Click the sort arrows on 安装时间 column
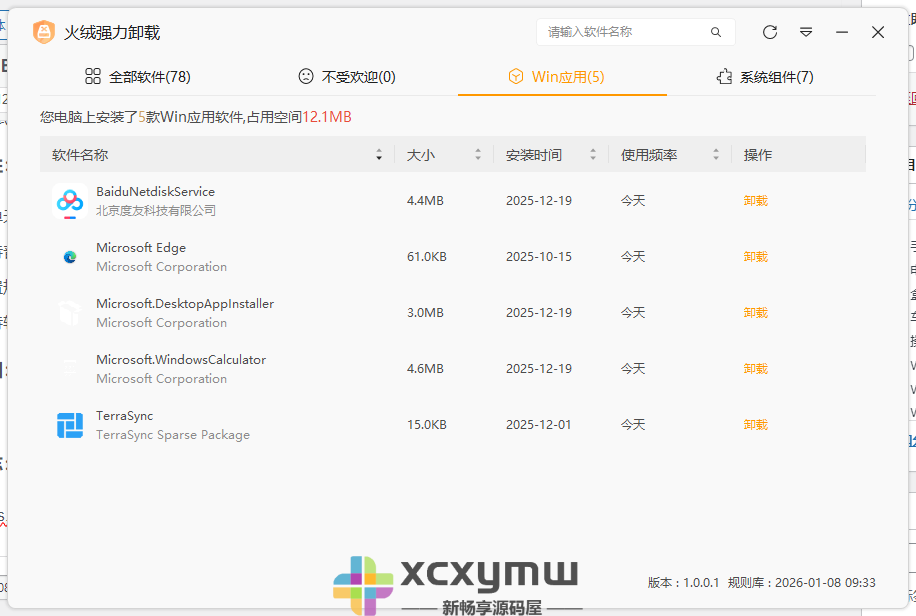The height and width of the screenshot is (616, 916). 593,153
